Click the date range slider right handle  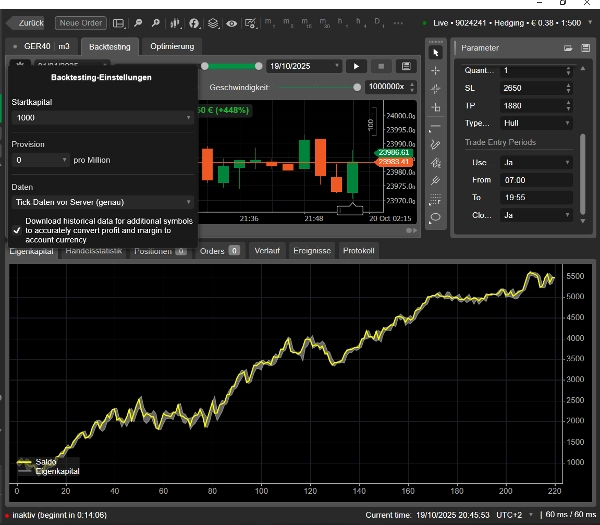pyautogui.click(x=259, y=66)
